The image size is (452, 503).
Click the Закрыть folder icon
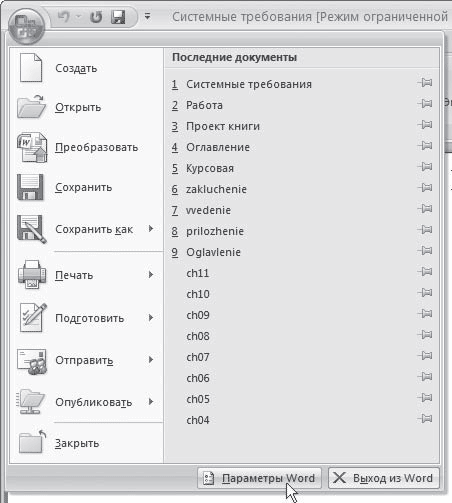(x=32, y=442)
